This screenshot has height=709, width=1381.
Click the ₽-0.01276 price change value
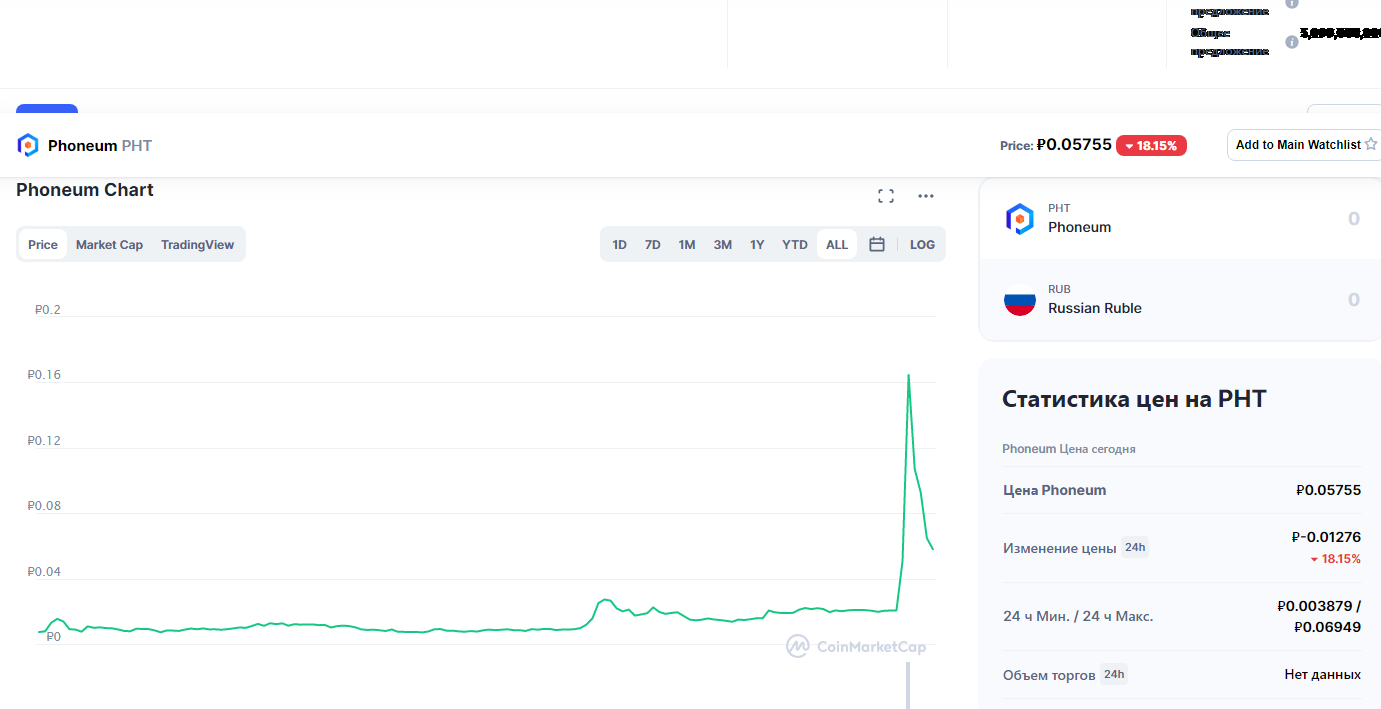coord(1326,537)
